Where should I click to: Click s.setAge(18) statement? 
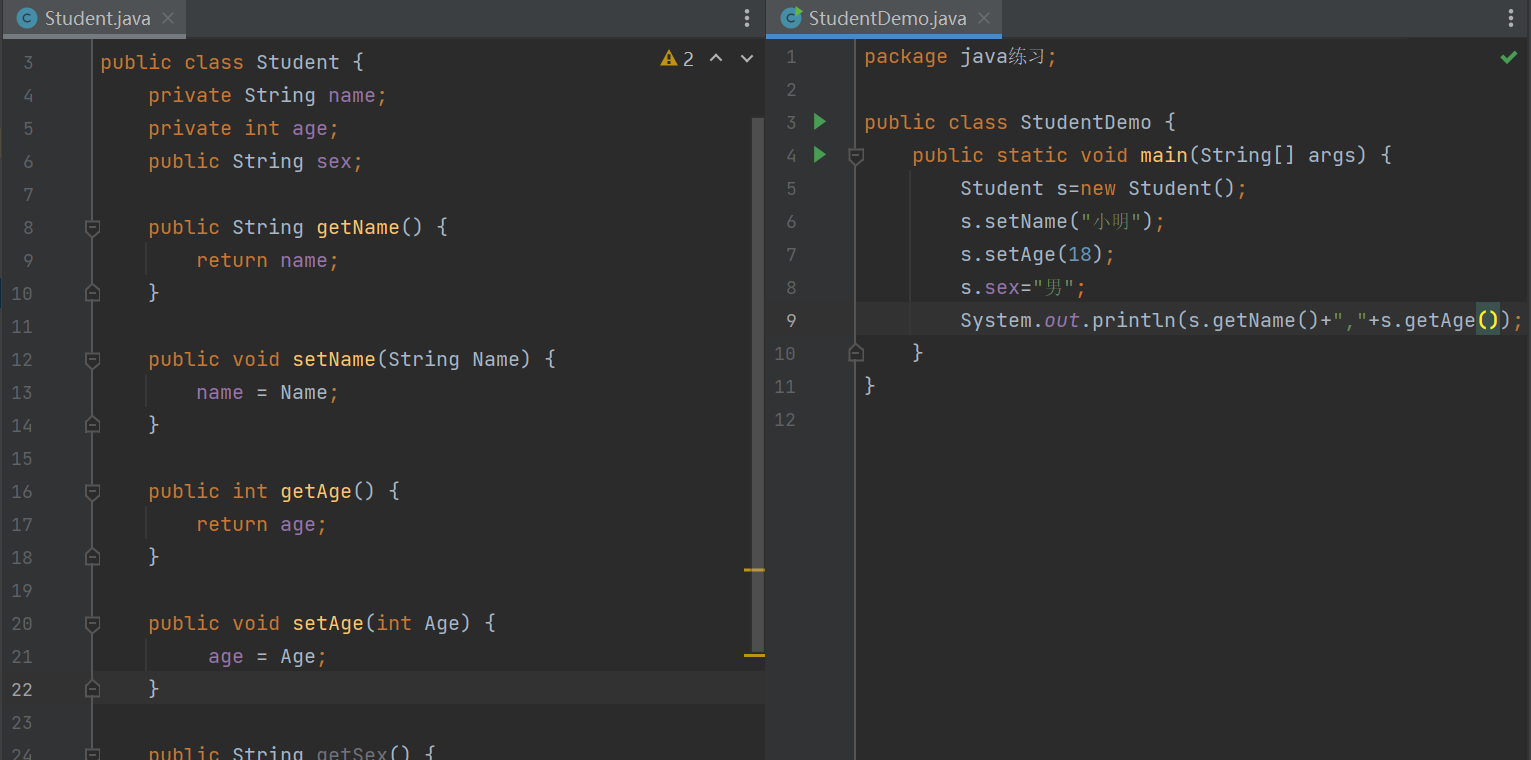coord(1038,255)
